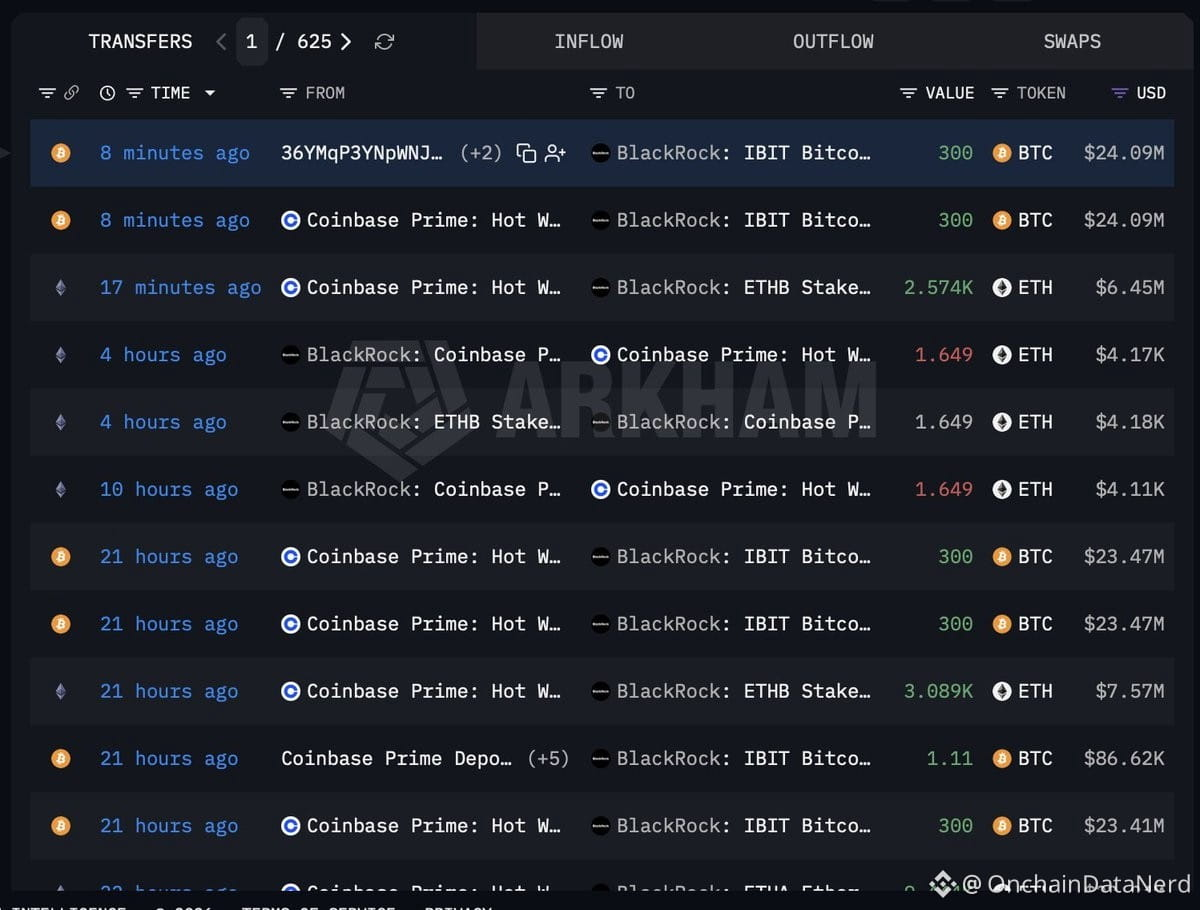The width and height of the screenshot is (1200, 910).
Task: Select USD amount $4.17K
Action: pyautogui.click(x=1129, y=355)
